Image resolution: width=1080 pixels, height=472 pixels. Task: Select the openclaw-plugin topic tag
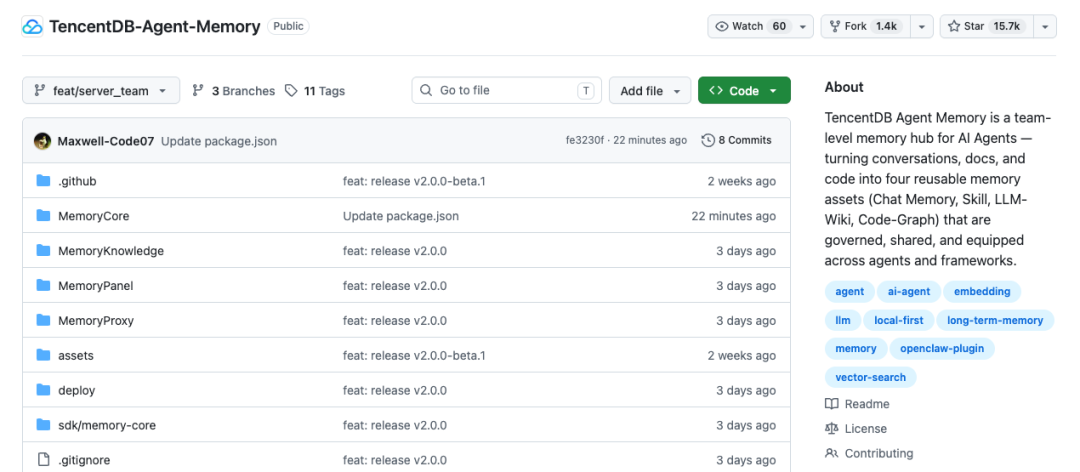(942, 349)
